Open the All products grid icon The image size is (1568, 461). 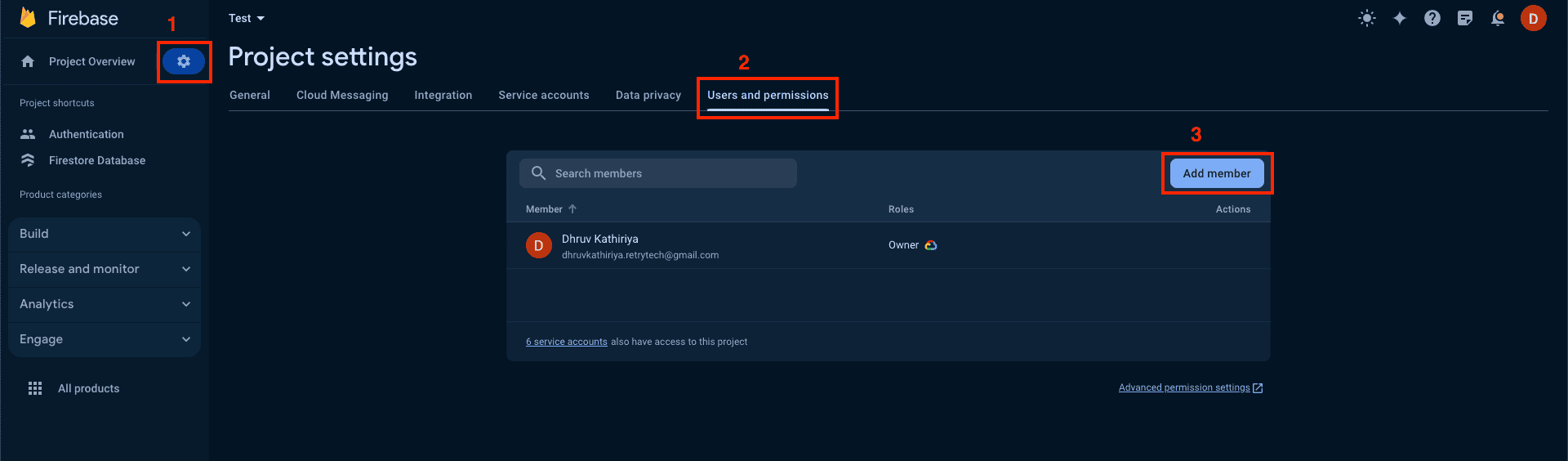pyautogui.click(x=35, y=388)
